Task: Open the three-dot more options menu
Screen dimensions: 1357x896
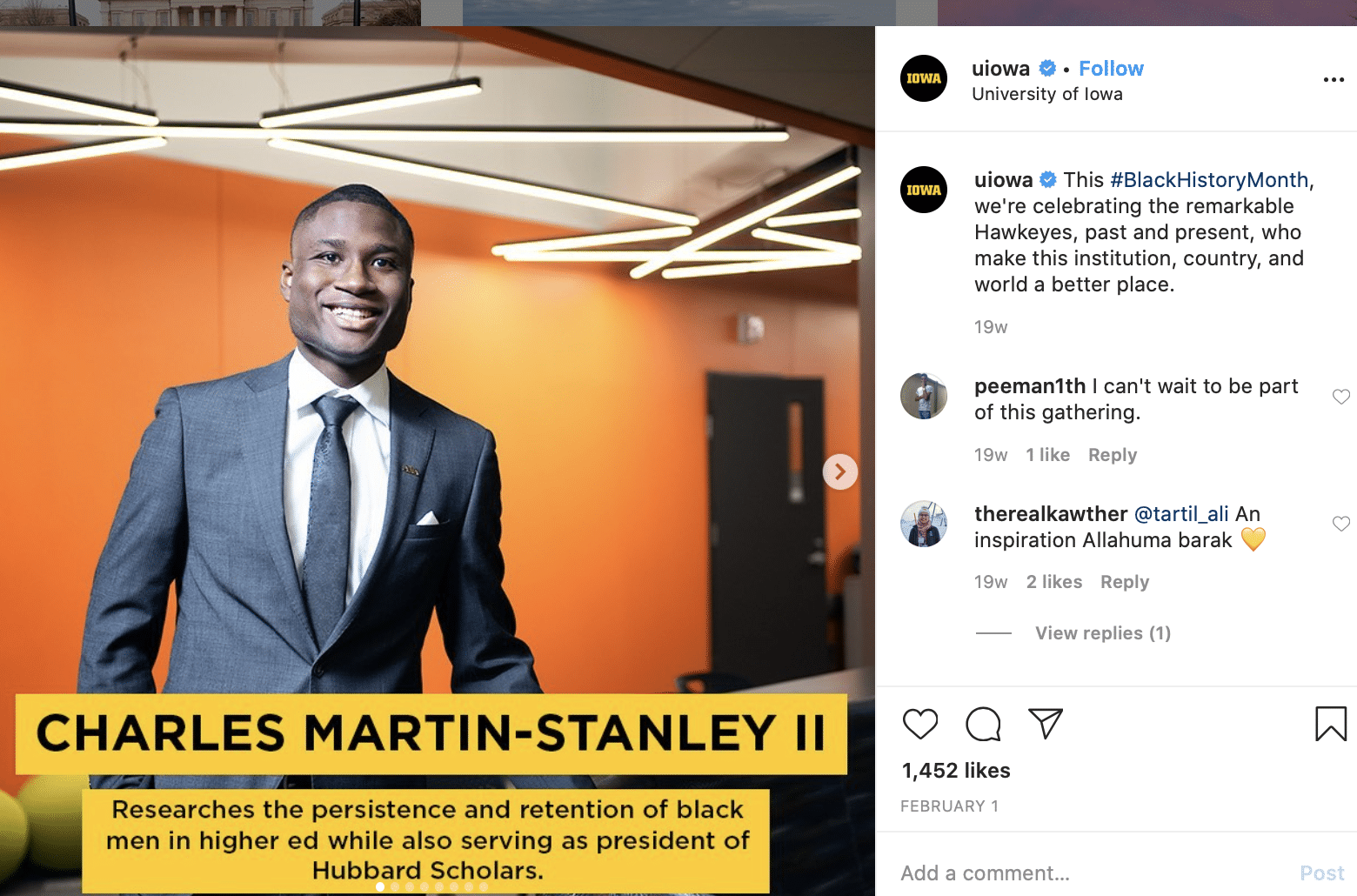Action: 1334,79
